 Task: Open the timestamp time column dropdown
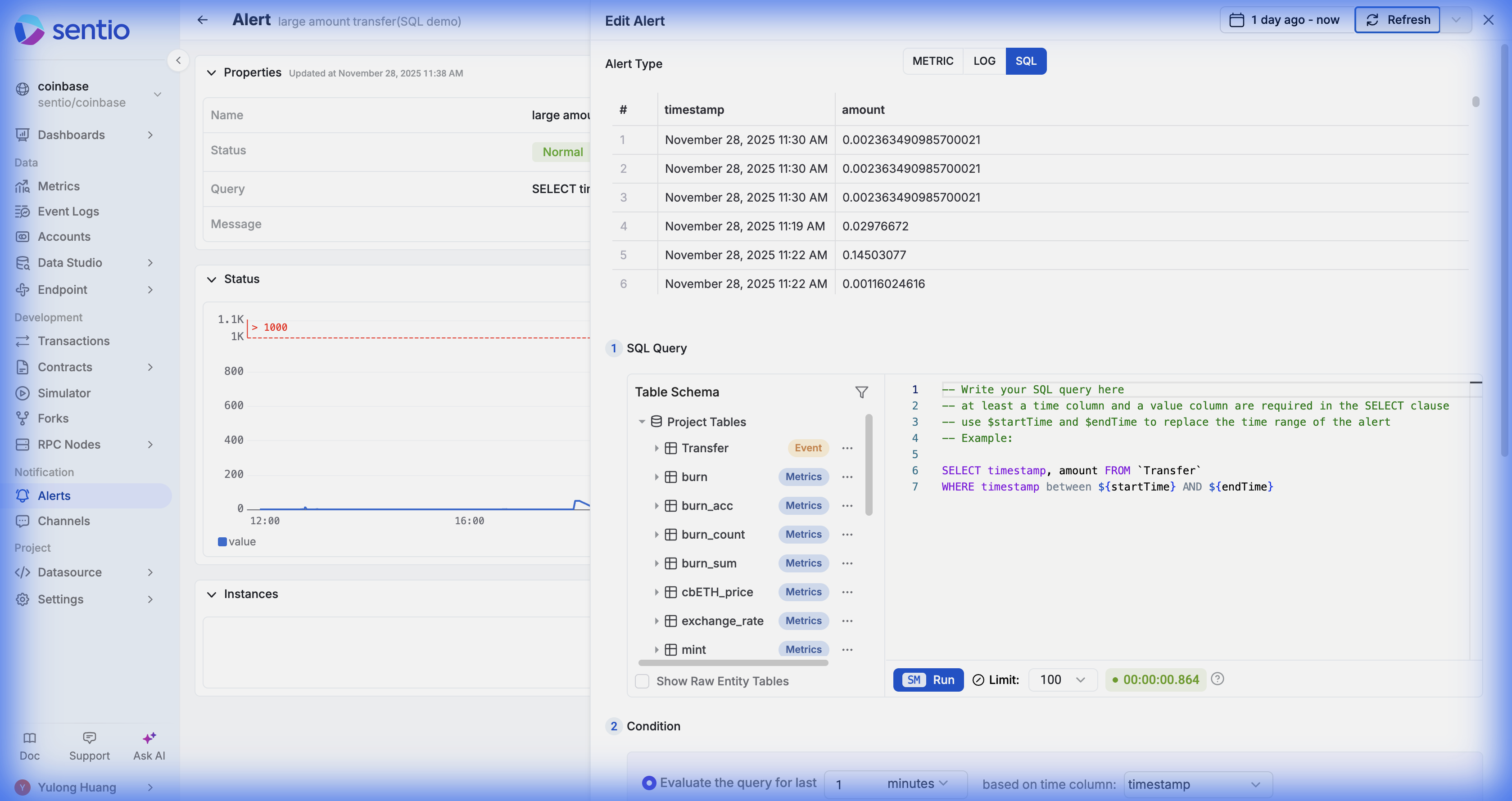(x=1197, y=784)
